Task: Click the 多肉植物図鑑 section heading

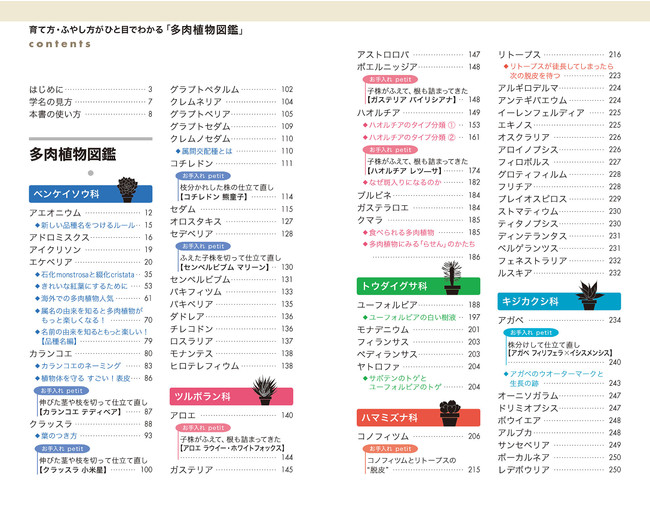Action: coord(72,153)
